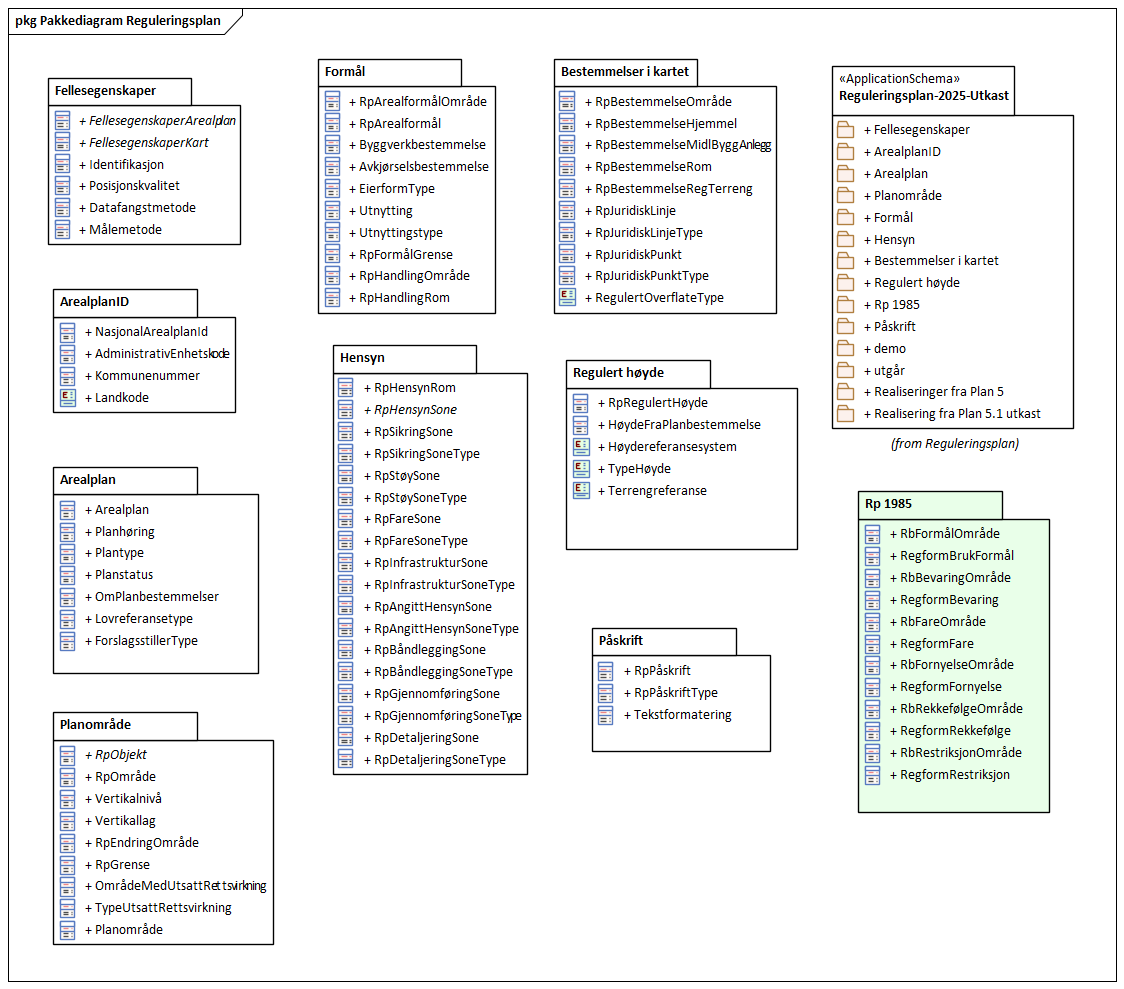This screenshot has height=989, width=1124.
Task: Click the class icon beside FellesegenskaperArealplan
Action: point(62,120)
